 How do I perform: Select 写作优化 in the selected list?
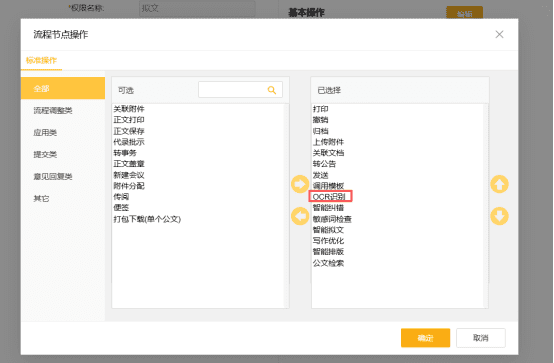(328, 241)
